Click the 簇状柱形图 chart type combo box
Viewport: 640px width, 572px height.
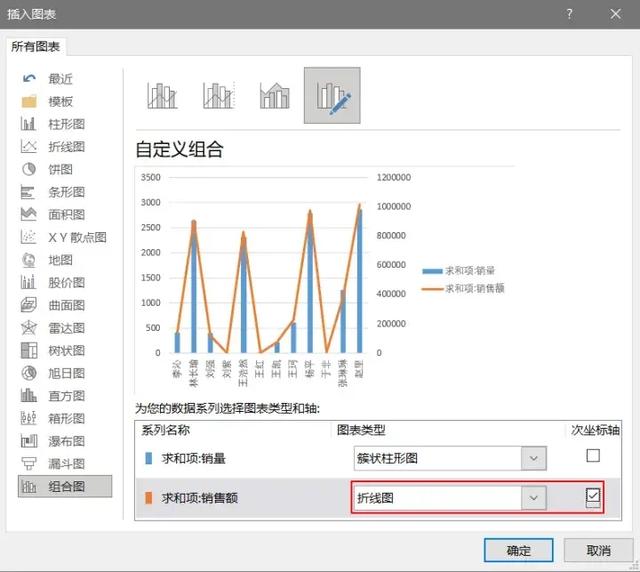(x=450, y=458)
